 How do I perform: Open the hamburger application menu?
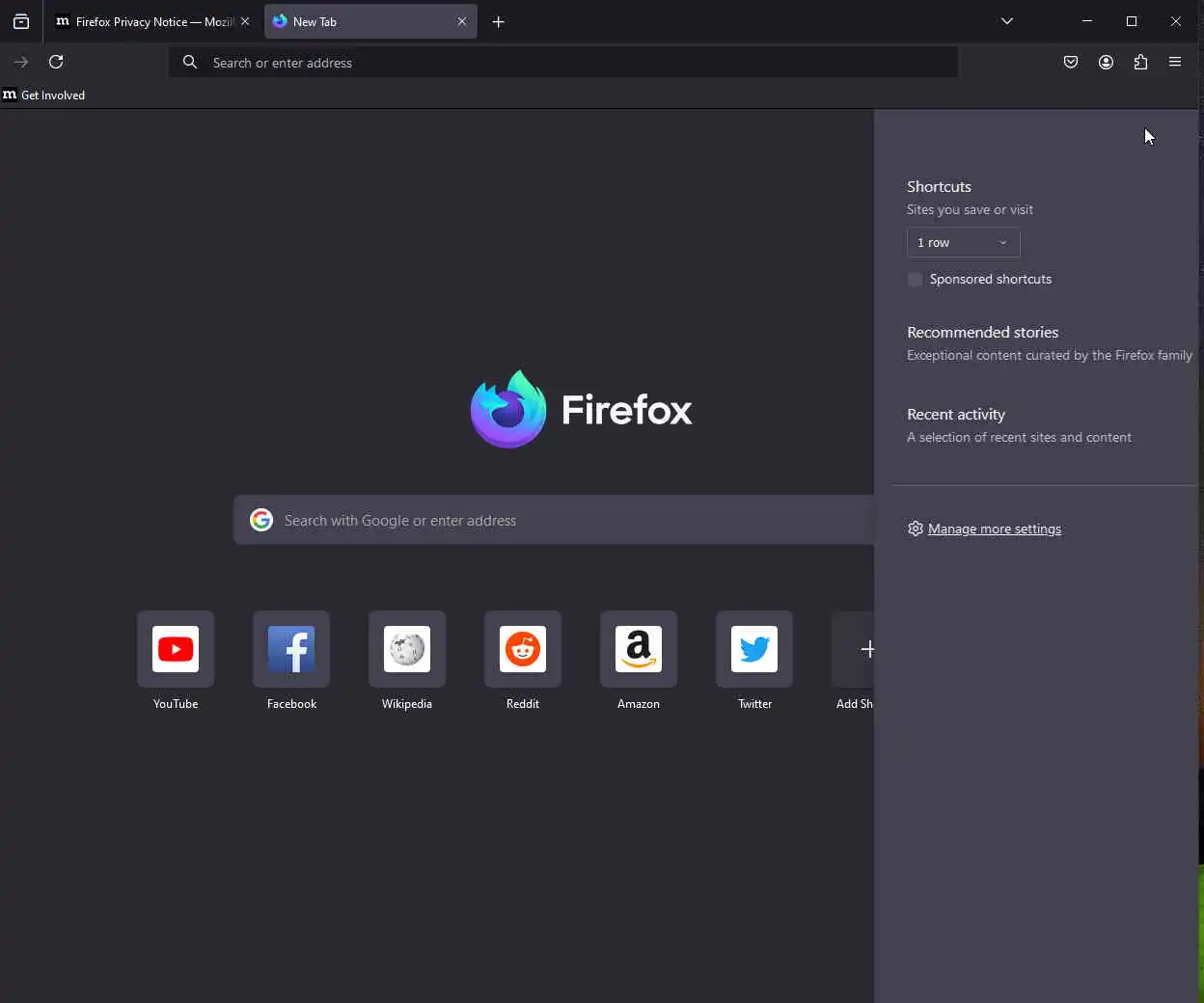click(1175, 62)
